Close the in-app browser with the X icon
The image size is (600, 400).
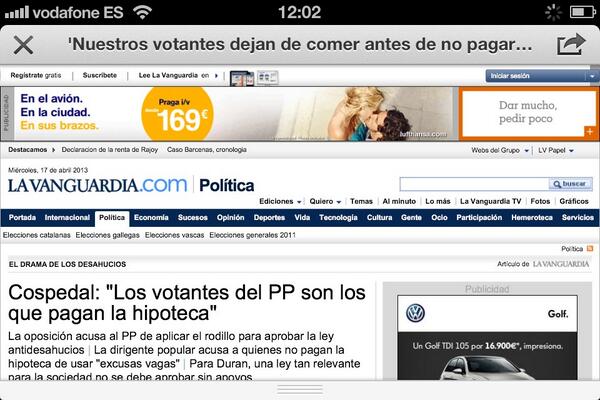click(23, 45)
